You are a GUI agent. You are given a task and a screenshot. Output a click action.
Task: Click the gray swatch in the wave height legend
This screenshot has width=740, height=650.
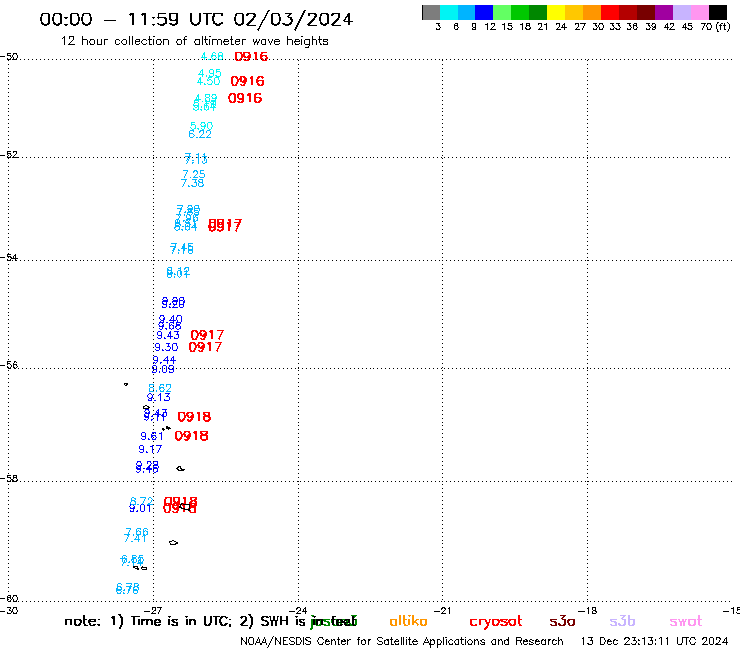coord(431,12)
